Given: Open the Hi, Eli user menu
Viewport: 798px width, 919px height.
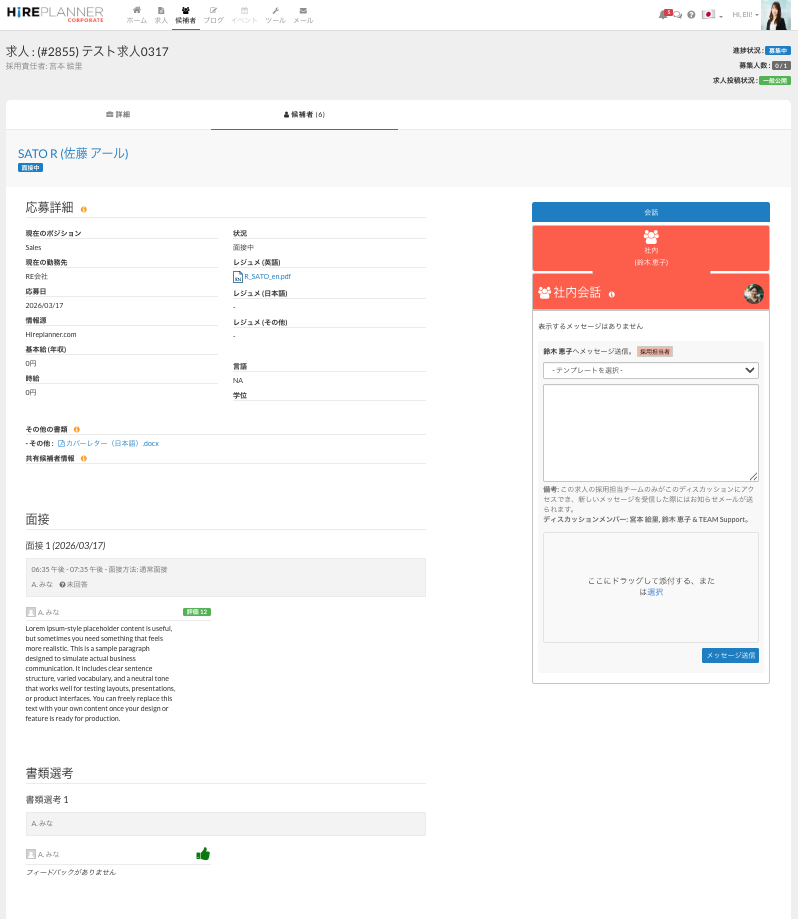Looking at the screenshot, I should tap(745, 15).
